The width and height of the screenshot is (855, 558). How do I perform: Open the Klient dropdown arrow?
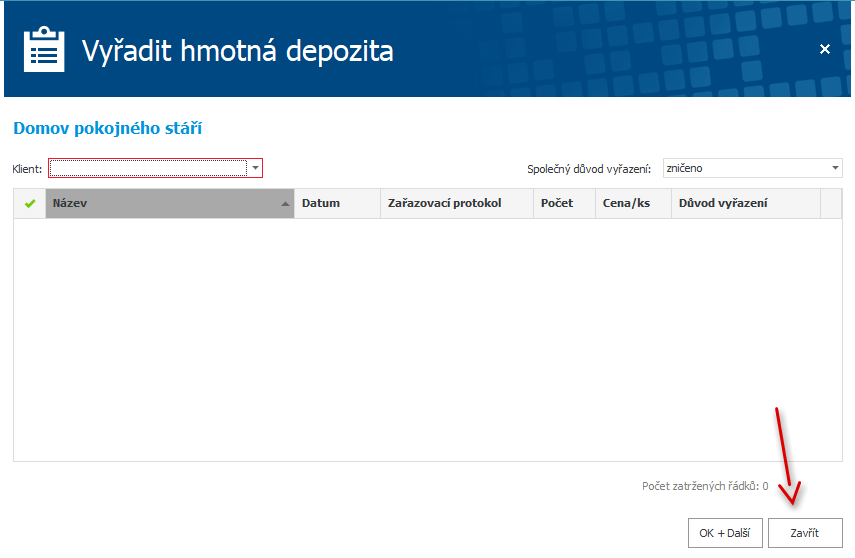tap(255, 168)
